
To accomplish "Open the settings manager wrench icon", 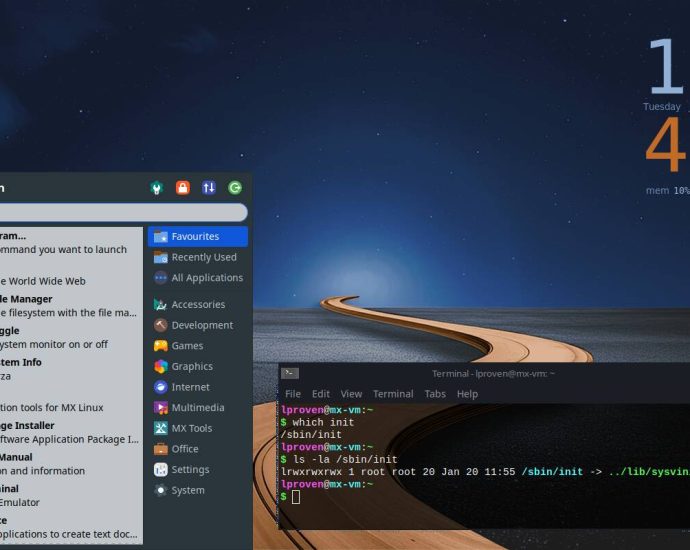I will 157,188.
